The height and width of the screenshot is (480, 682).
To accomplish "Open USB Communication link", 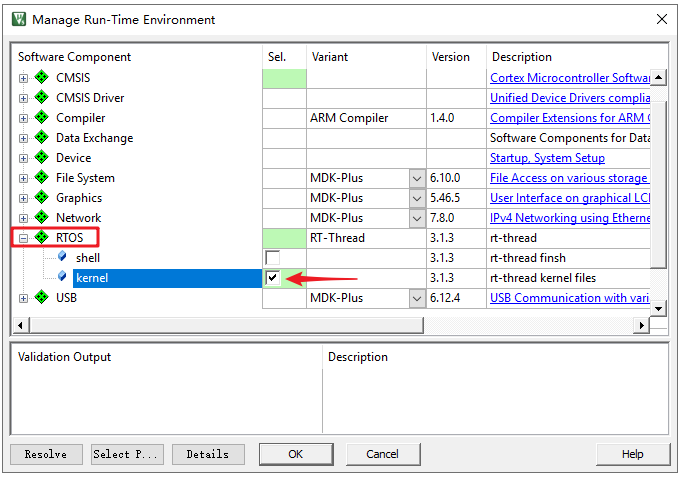I will pyautogui.click(x=569, y=298).
